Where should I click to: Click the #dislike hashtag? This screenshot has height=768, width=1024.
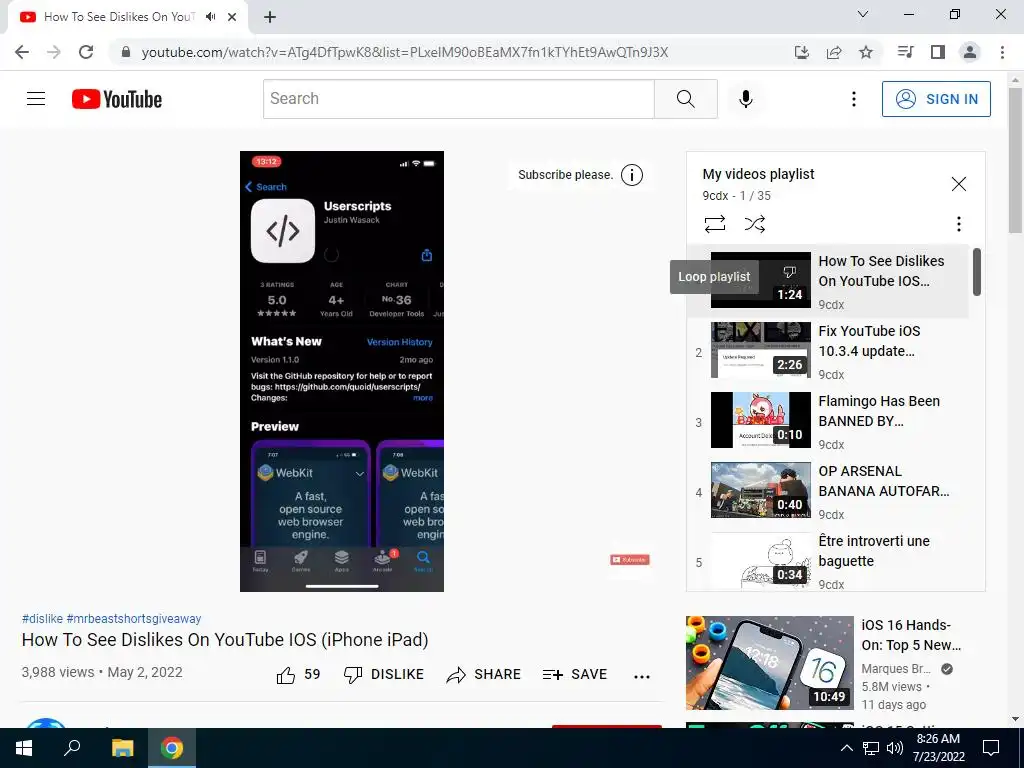[x=42, y=618]
